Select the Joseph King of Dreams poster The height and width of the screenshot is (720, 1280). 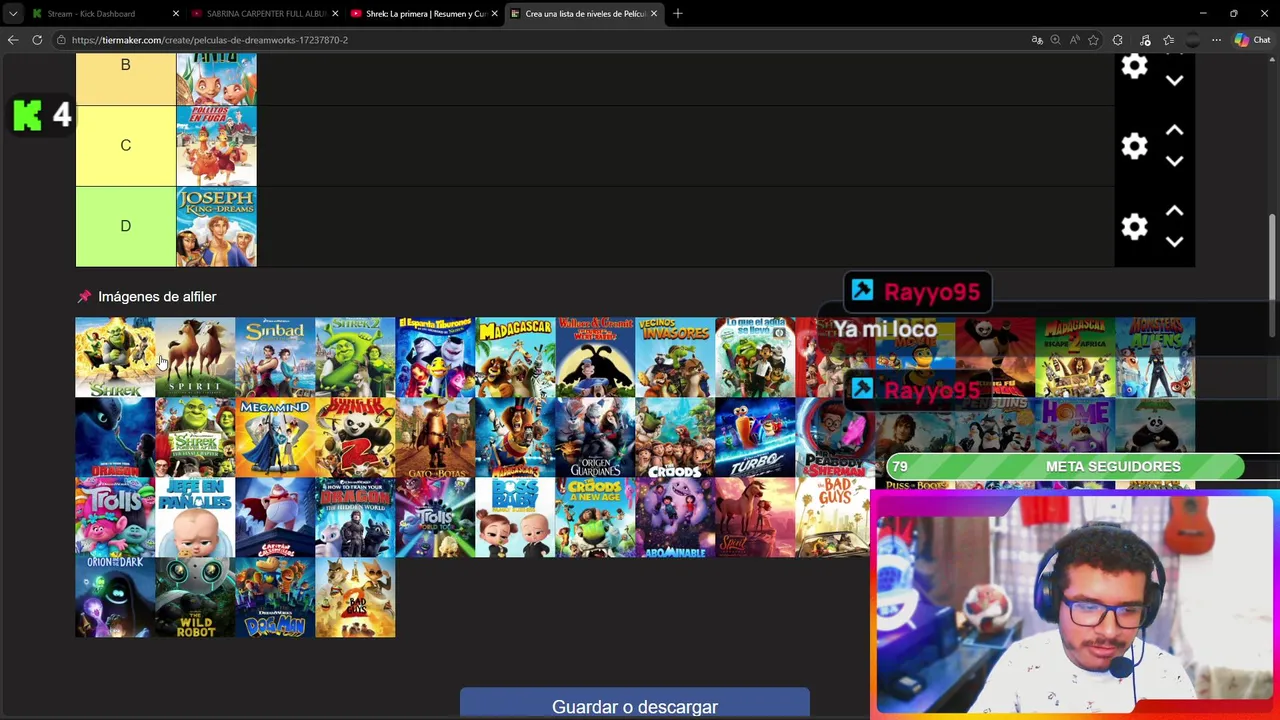click(x=216, y=227)
